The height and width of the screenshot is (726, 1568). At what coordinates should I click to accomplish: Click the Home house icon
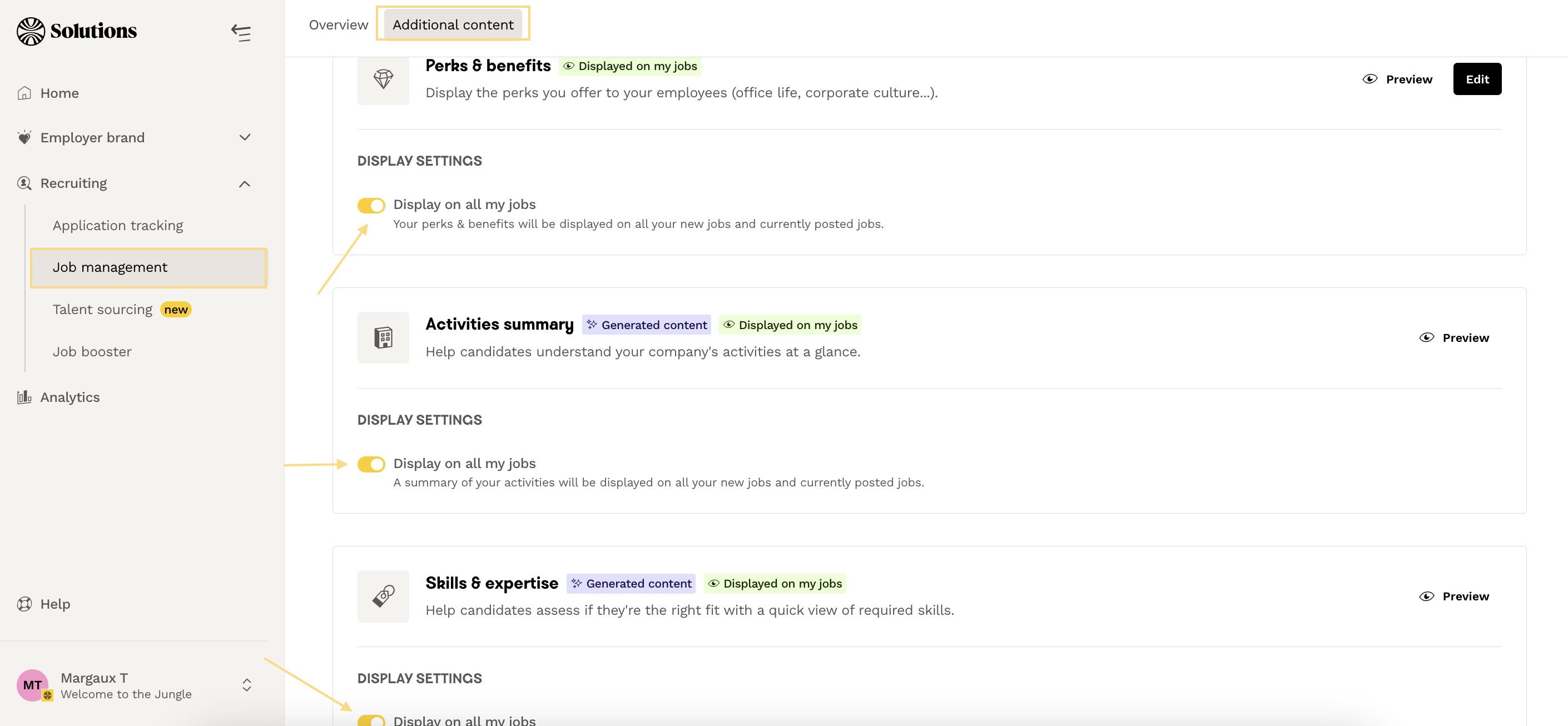(24, 93)
